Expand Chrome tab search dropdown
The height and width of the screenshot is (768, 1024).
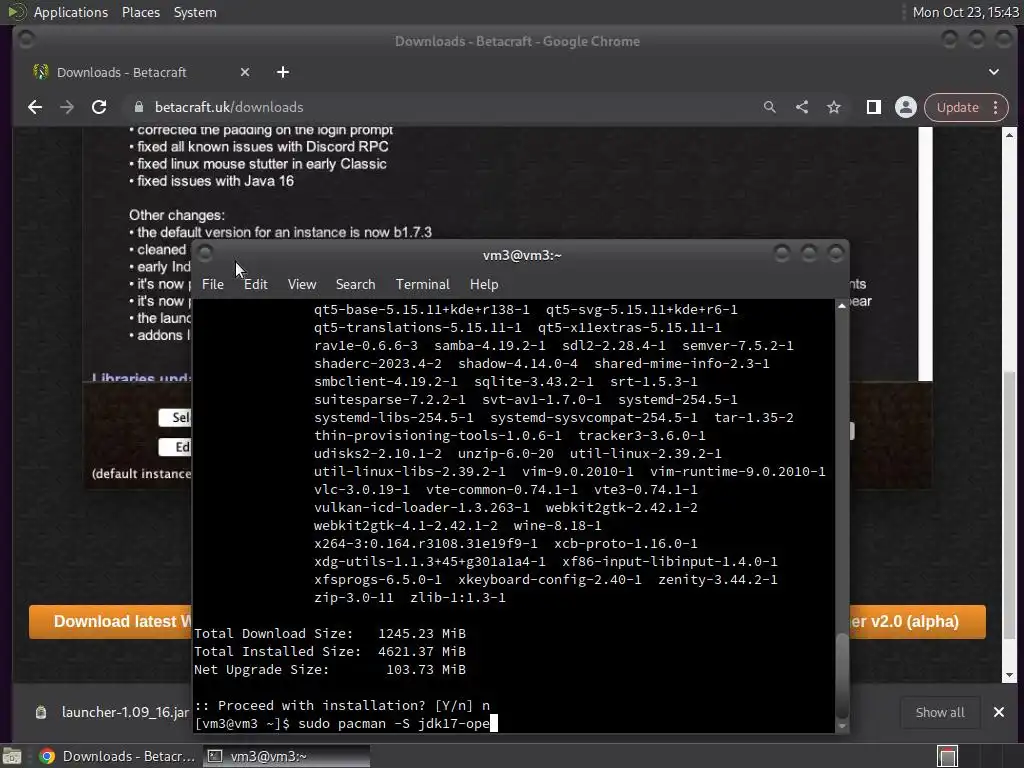[993, 72]
